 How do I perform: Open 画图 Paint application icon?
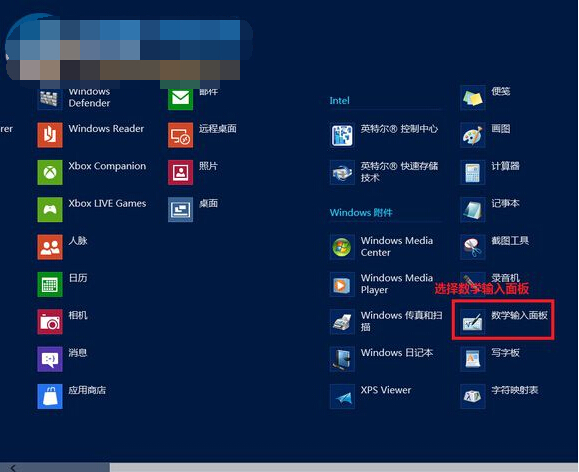pyautogui.click(x=473, y=135)
